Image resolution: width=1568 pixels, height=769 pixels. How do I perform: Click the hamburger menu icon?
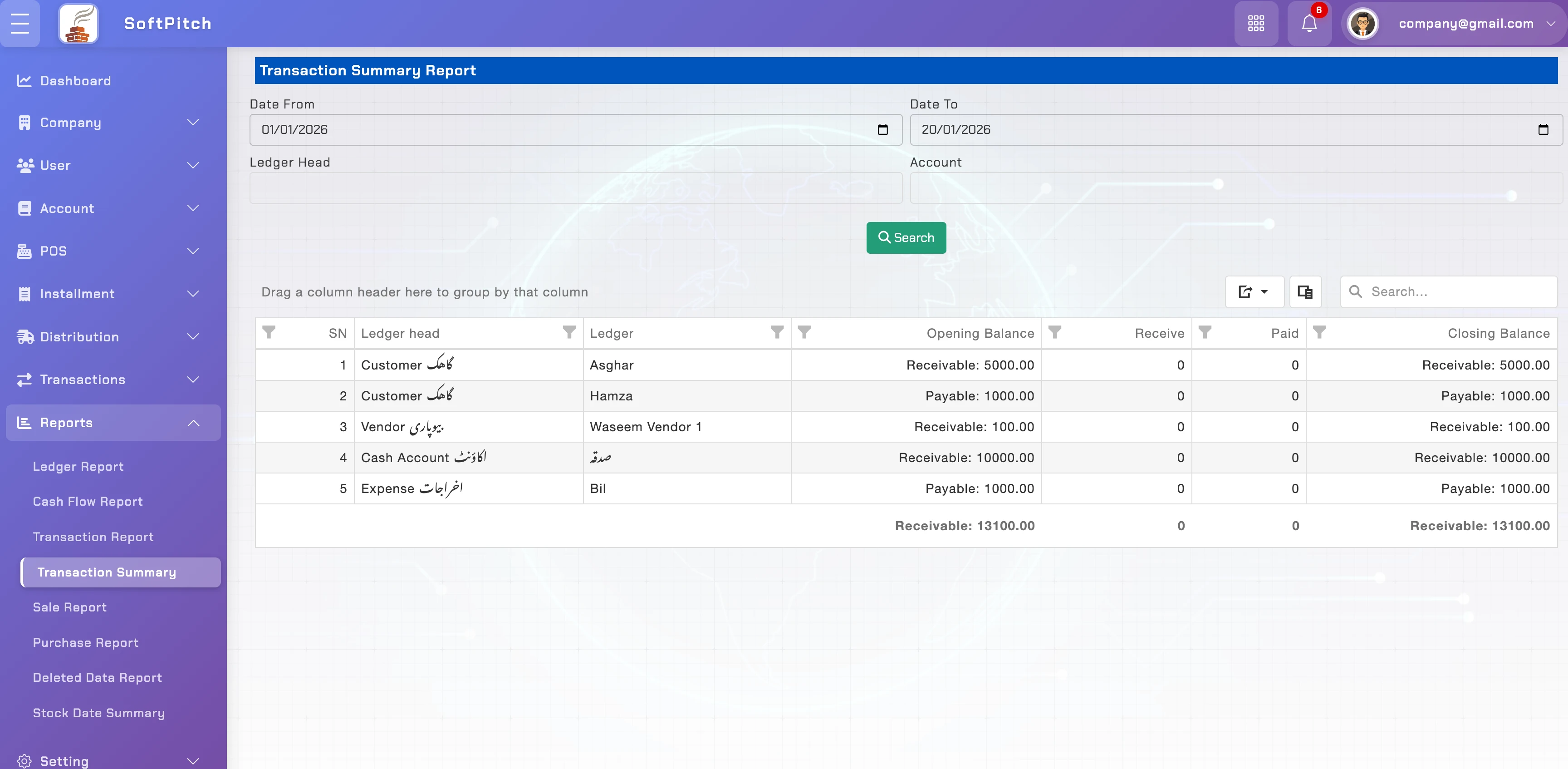[20, 23]
